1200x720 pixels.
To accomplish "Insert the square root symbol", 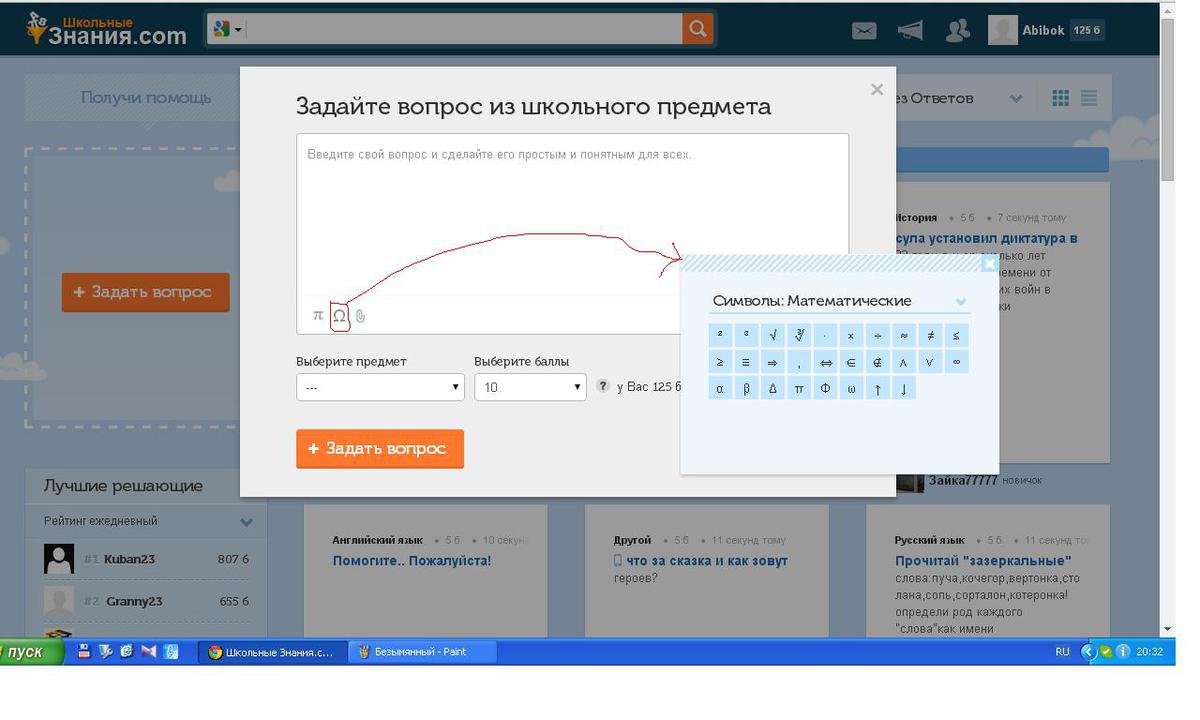I will click(x=773, y=336).
